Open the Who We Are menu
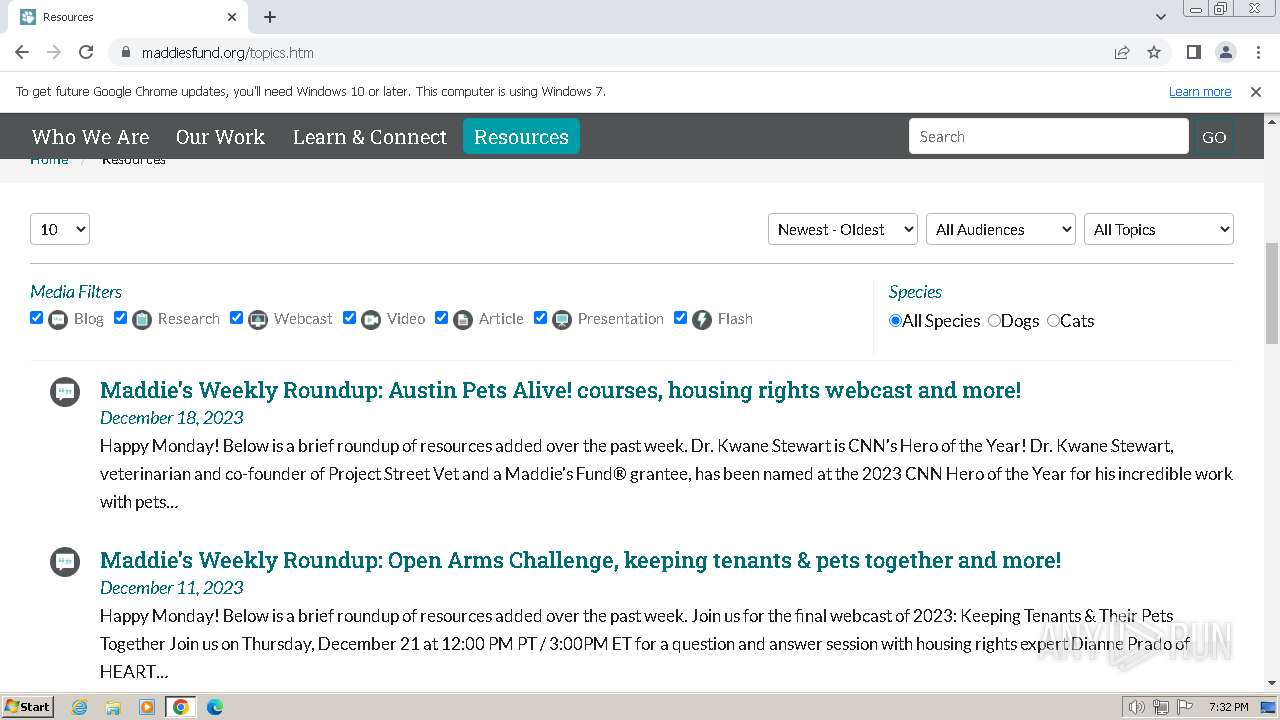This screenshot has width=1280, height=720. [x=90, y=137]
